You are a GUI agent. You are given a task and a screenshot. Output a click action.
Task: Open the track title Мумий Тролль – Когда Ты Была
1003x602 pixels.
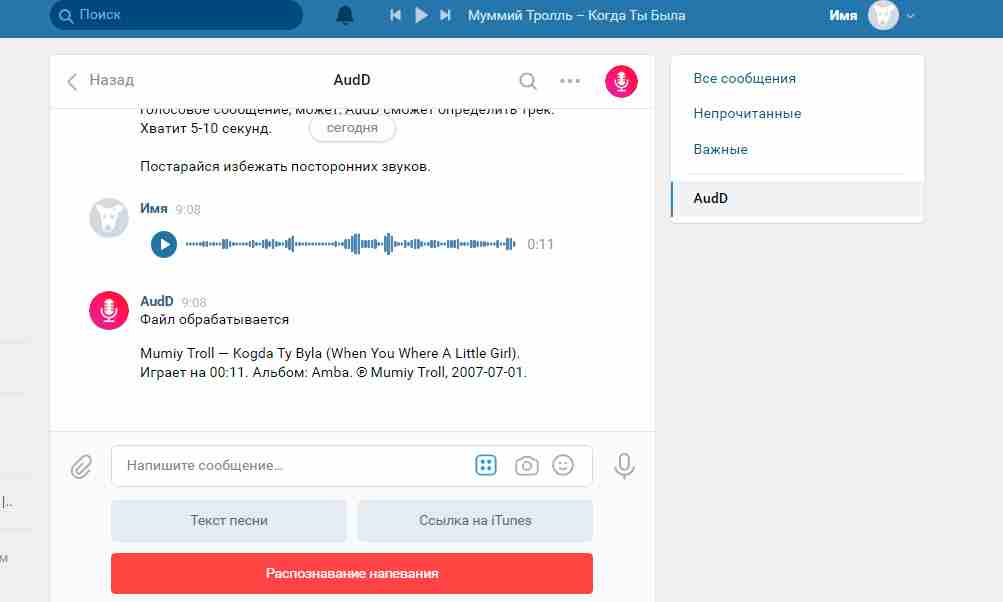coord(576,15)
